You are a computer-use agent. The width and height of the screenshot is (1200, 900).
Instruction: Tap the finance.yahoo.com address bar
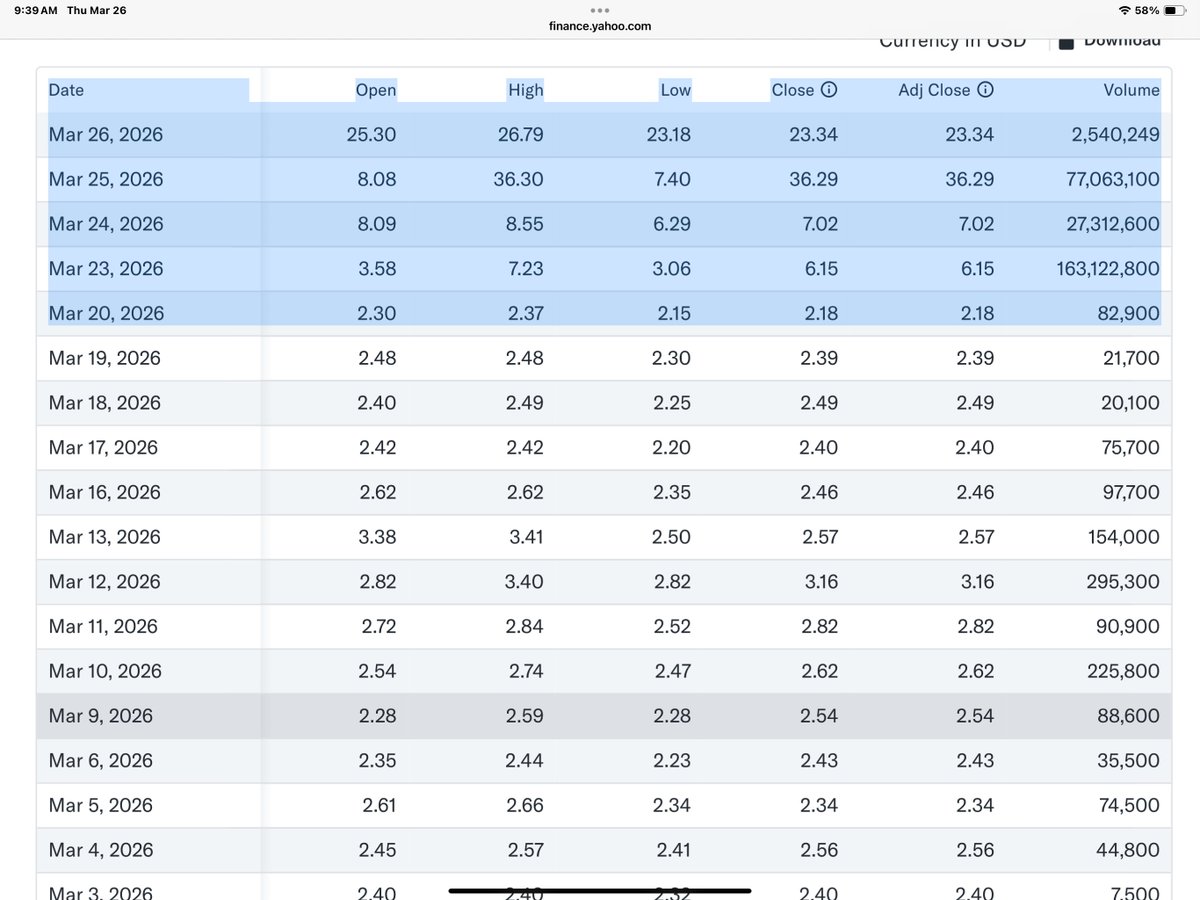[x=600, y=26]
